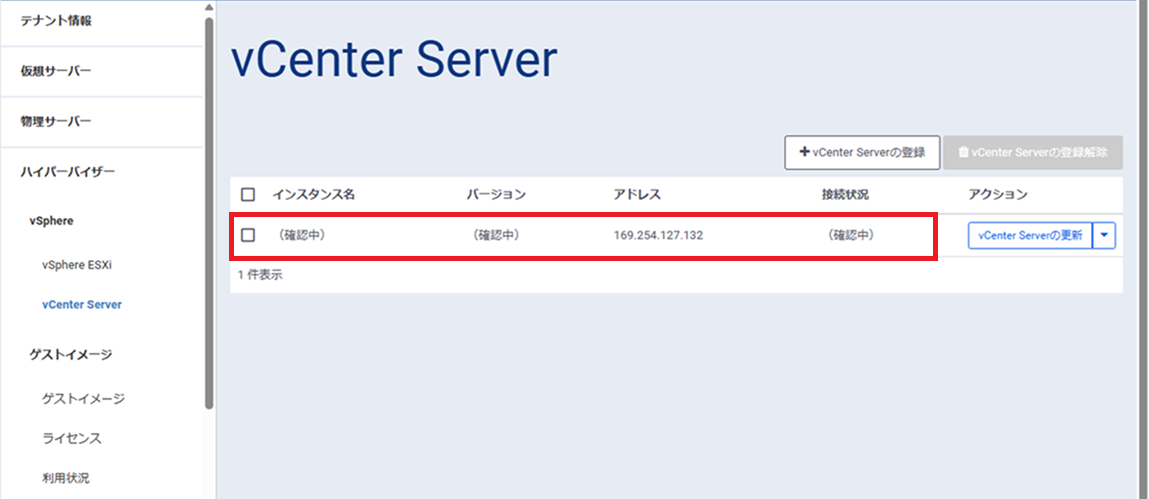Click the vCenter Server page heading

(394, 60)
